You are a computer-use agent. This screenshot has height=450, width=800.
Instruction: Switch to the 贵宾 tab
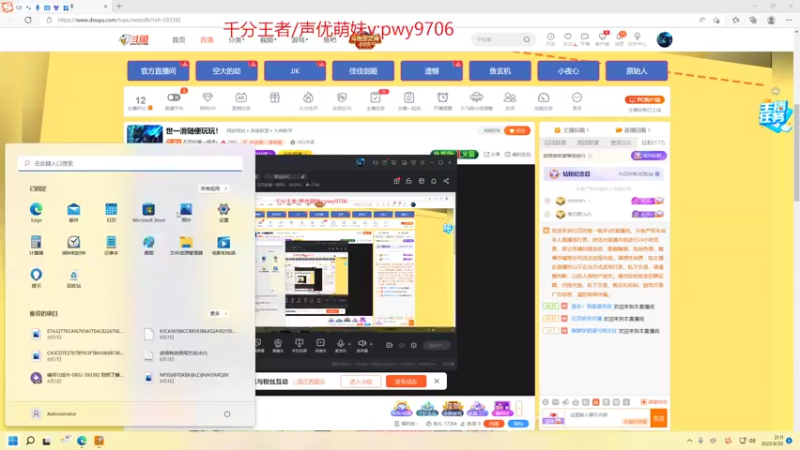[x=621, y=143]
